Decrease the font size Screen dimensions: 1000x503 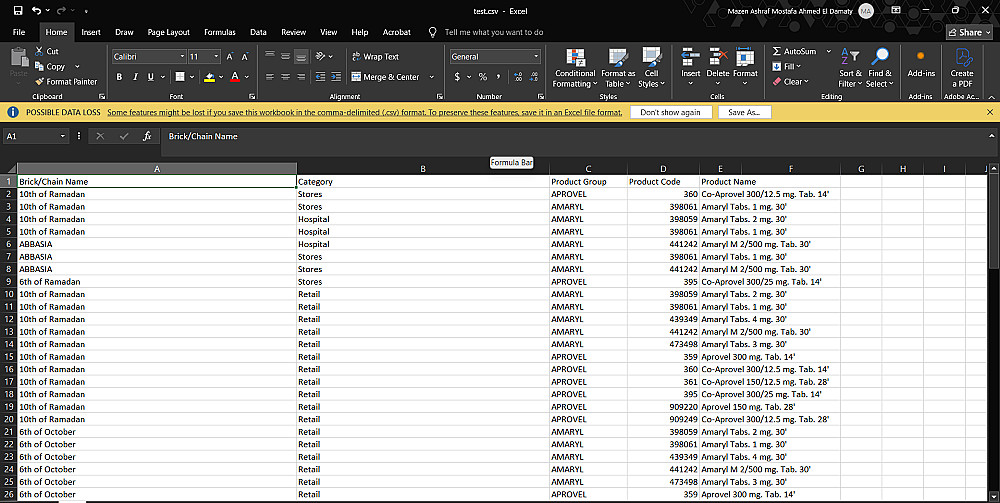coord(245,57)
